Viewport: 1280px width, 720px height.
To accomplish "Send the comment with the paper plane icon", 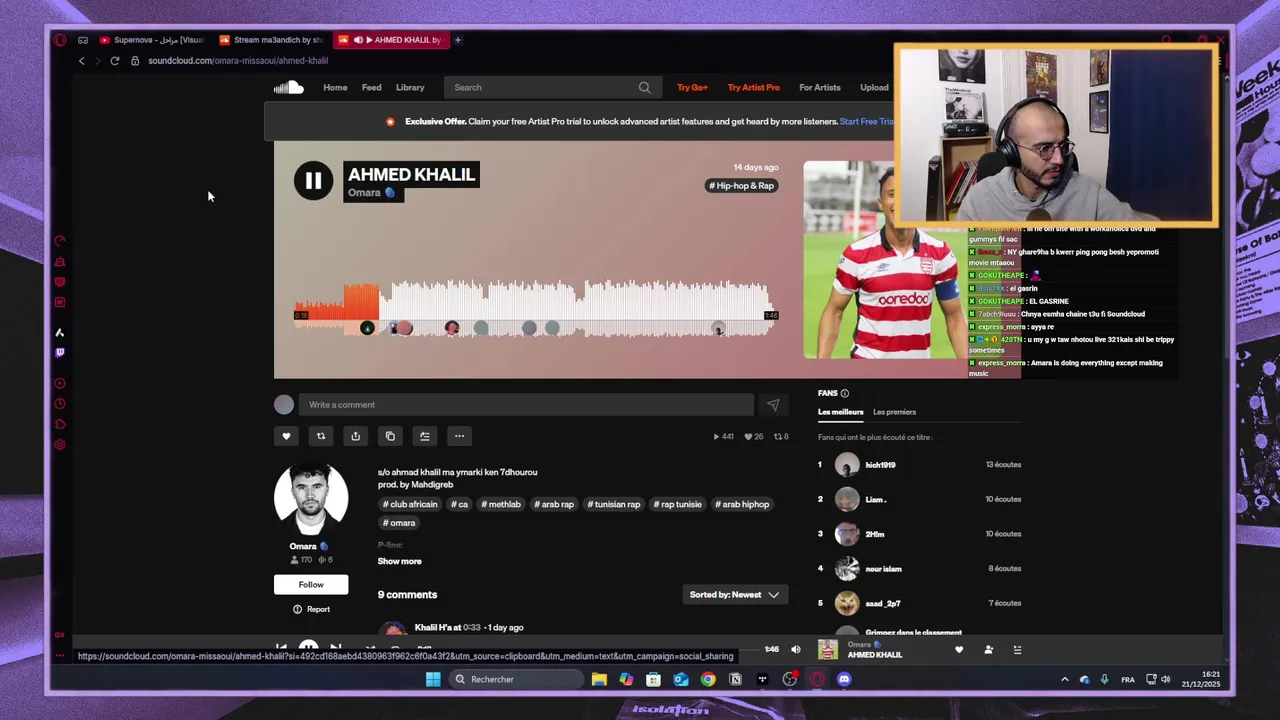I will coord(773,405).
